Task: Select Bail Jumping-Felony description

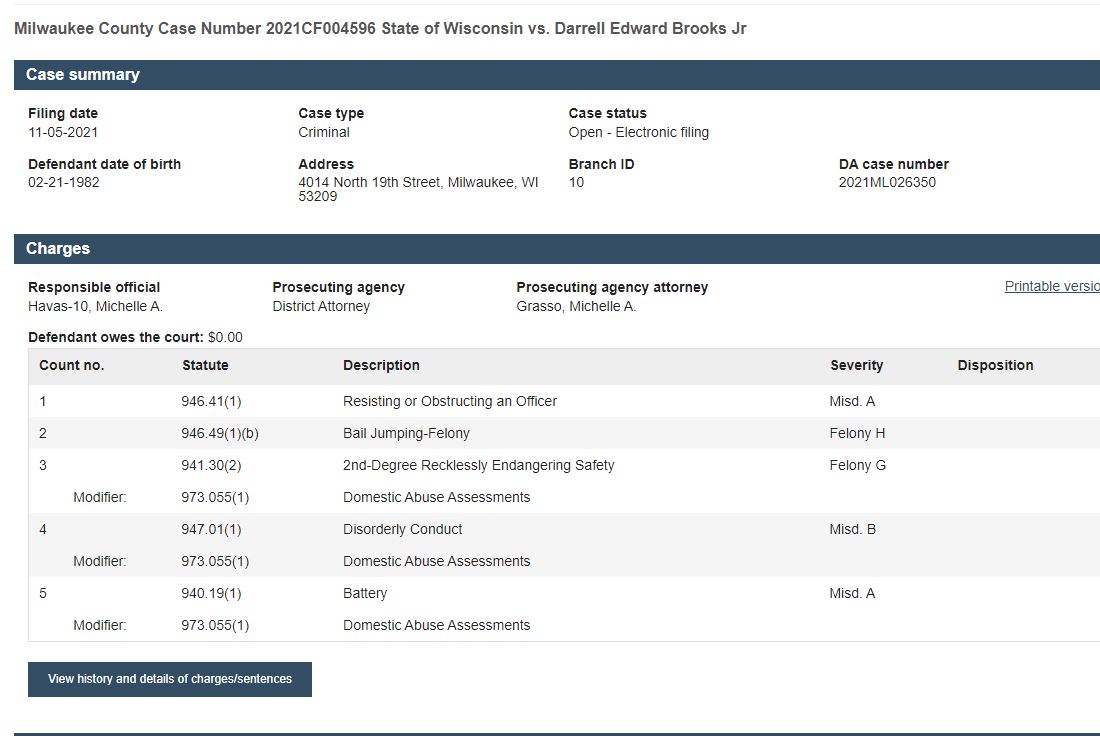Action: point(406,434)
